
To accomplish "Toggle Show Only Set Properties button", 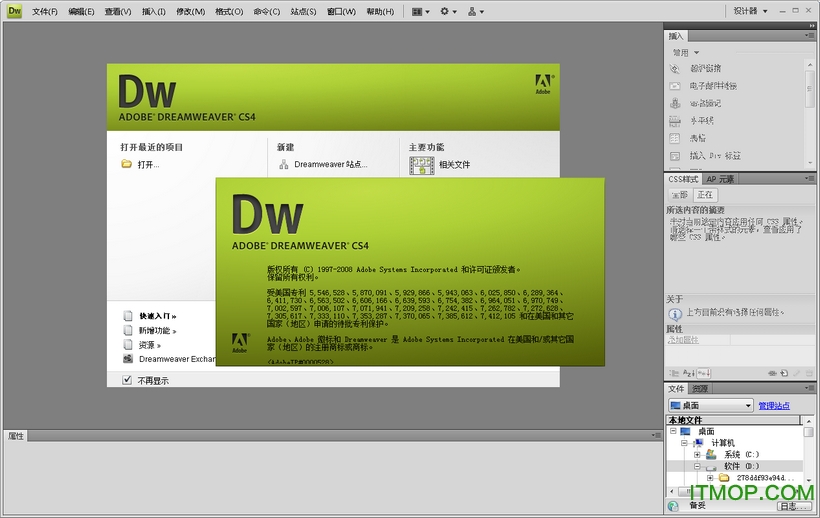I will 703,373.
